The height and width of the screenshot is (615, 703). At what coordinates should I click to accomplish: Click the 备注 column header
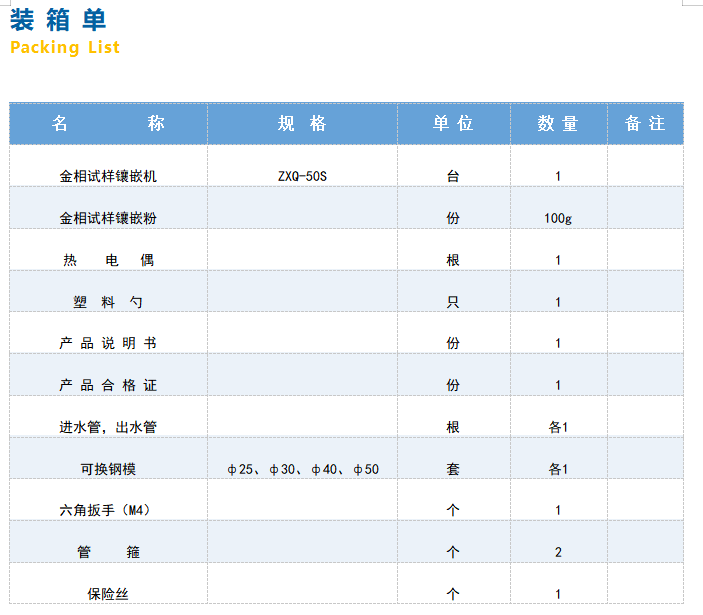646,123
